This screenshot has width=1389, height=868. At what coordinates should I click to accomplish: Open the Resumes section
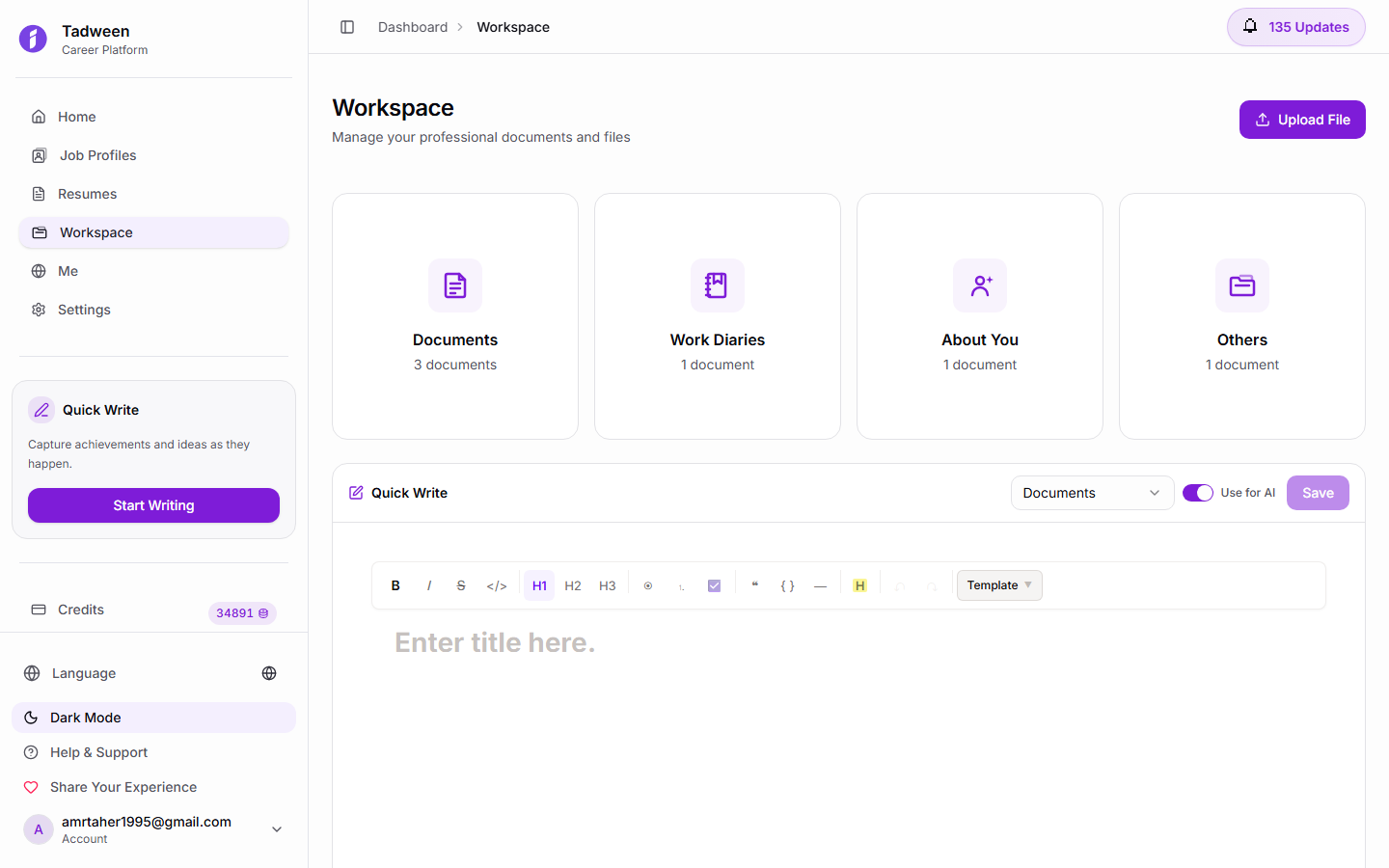coord(85,194)
